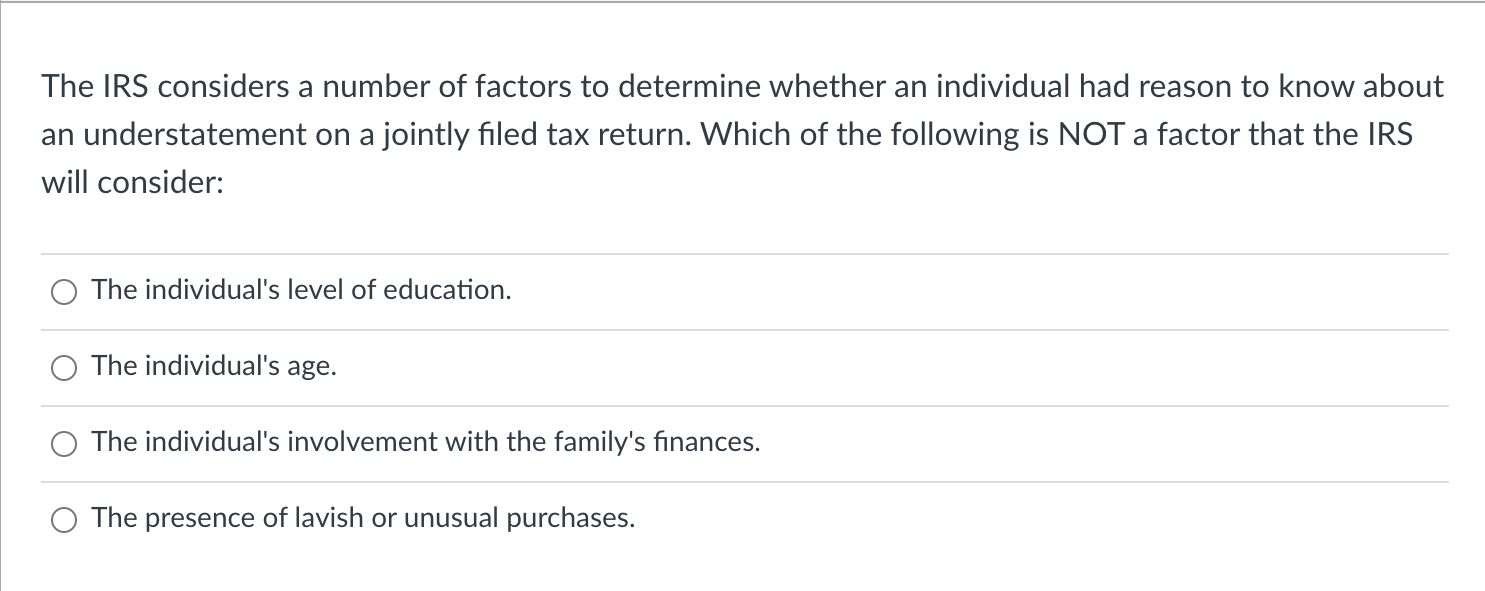Click the word "age" in the second answer
The image size is (1485, 591).
(x=310, y=369)
